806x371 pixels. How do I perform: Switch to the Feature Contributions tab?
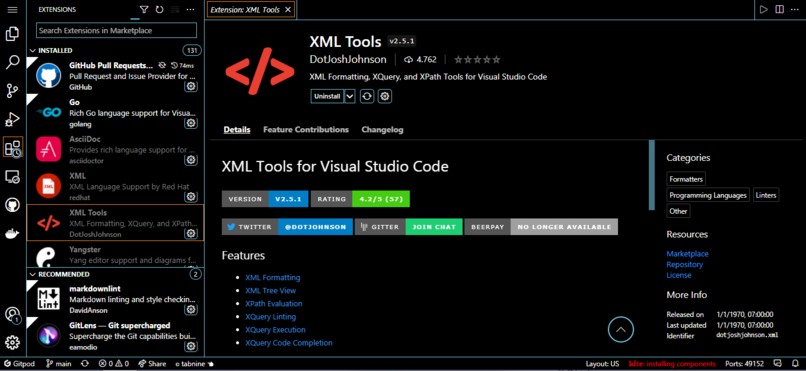[306, 129]
